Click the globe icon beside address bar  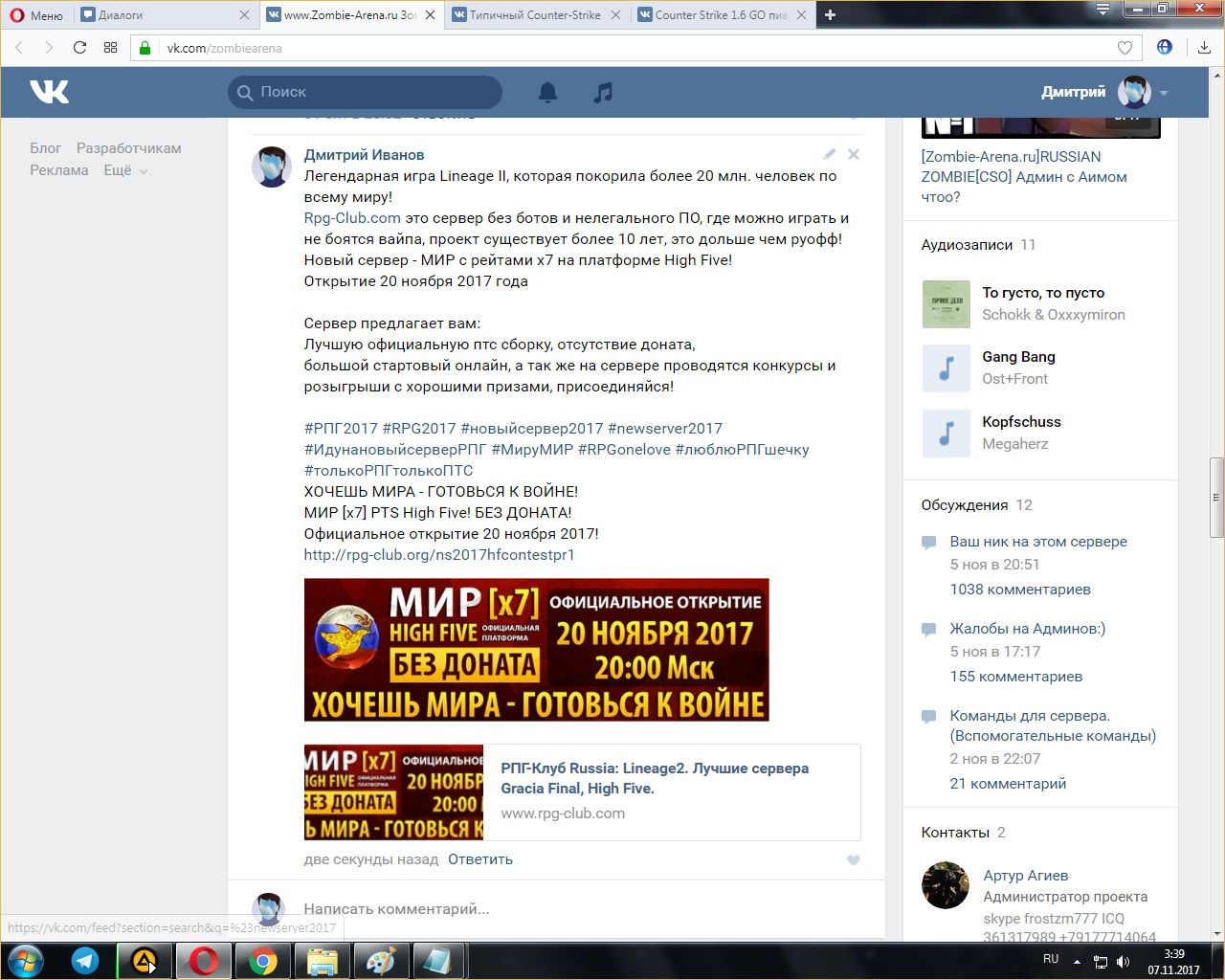1165,47
